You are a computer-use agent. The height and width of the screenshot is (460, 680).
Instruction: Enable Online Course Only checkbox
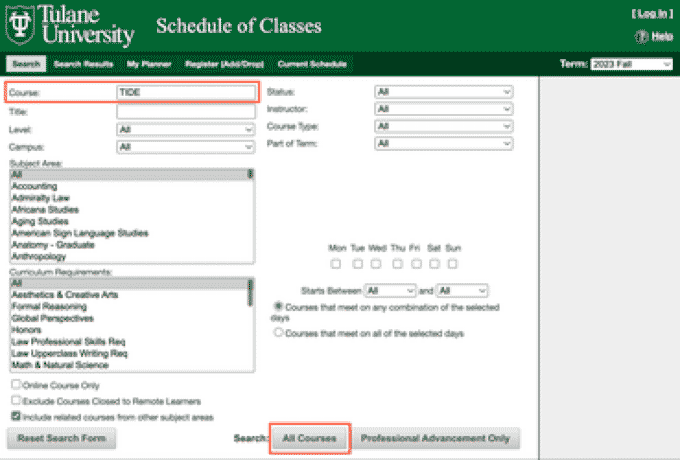coord(16,384)
